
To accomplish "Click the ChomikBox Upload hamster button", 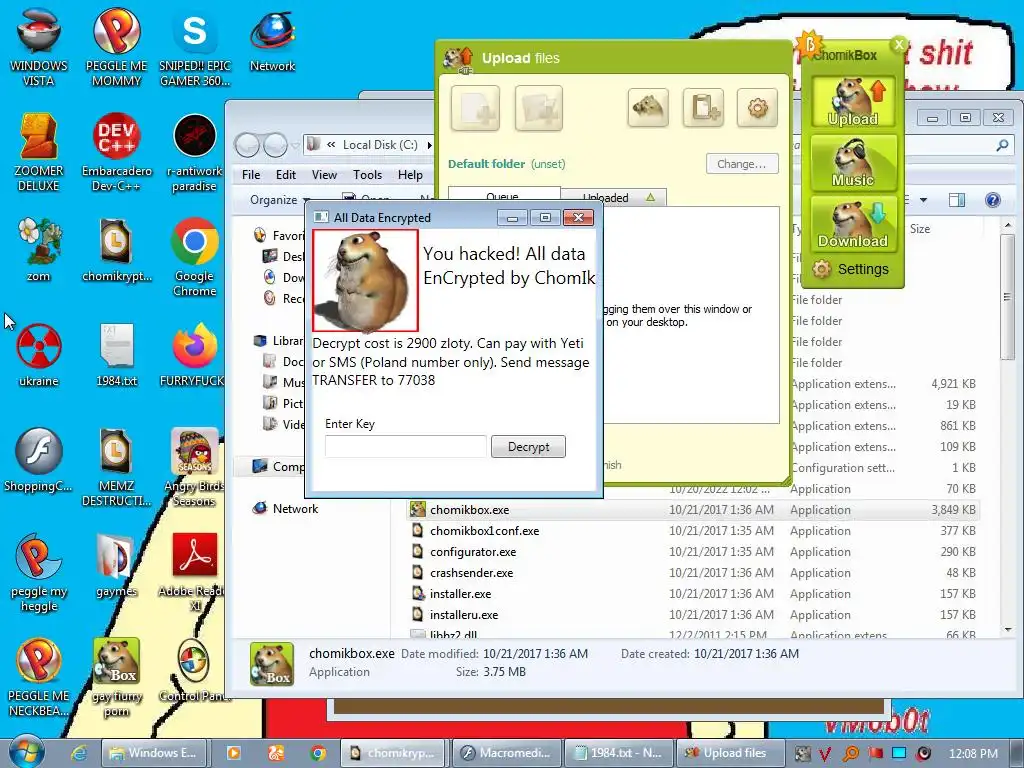I will tap(853, 102).
